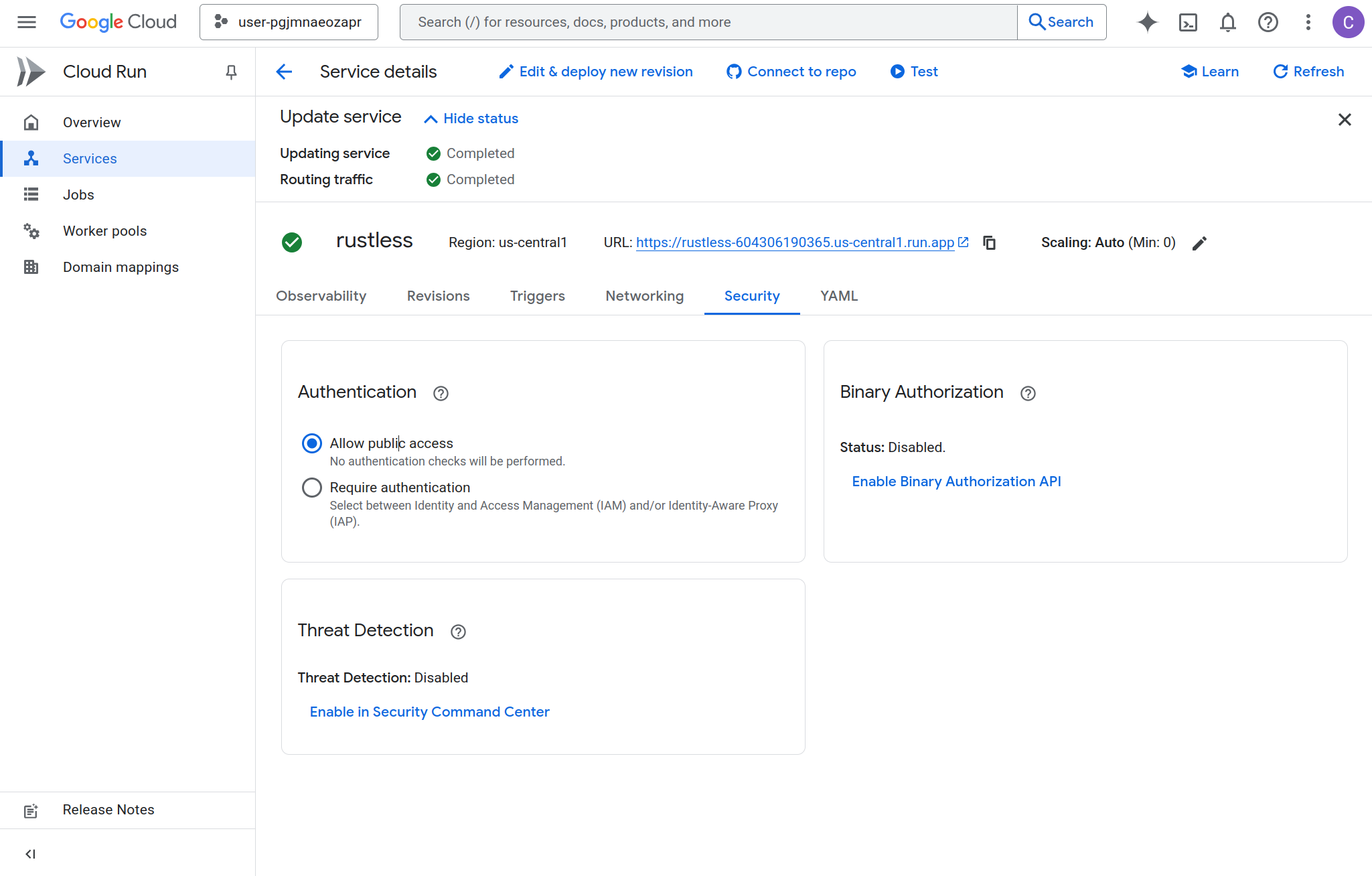
Task: Open the three-dot more options menu
Action: (1308, 22)
